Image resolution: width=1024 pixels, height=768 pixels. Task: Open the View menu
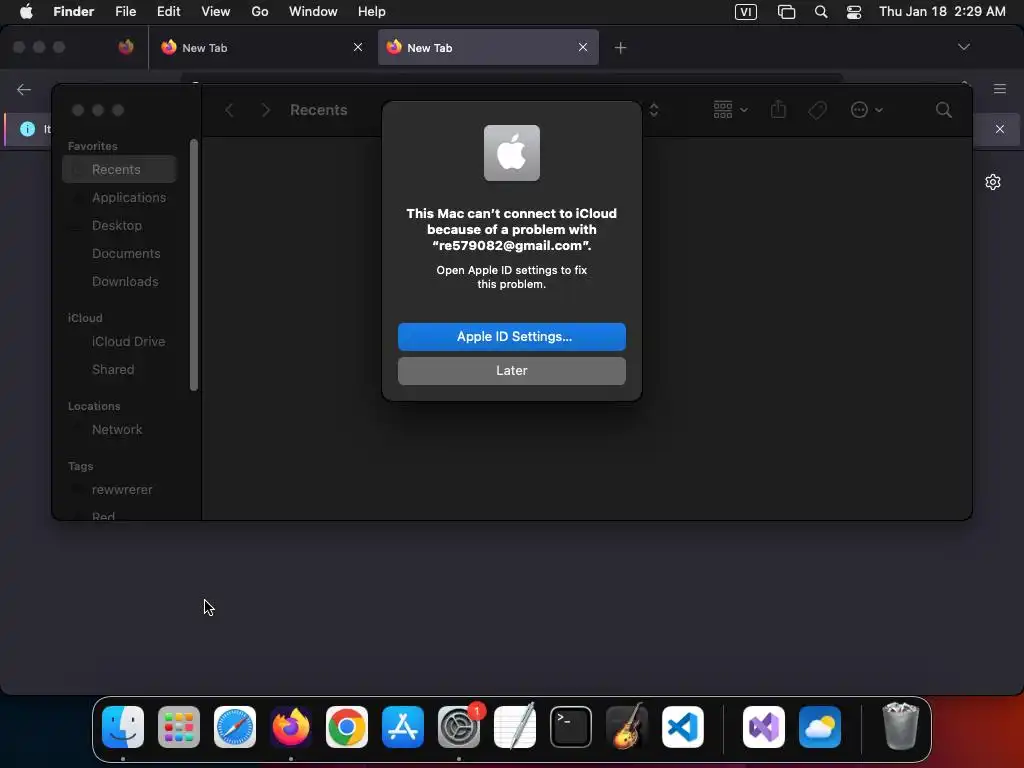(216, 11)
